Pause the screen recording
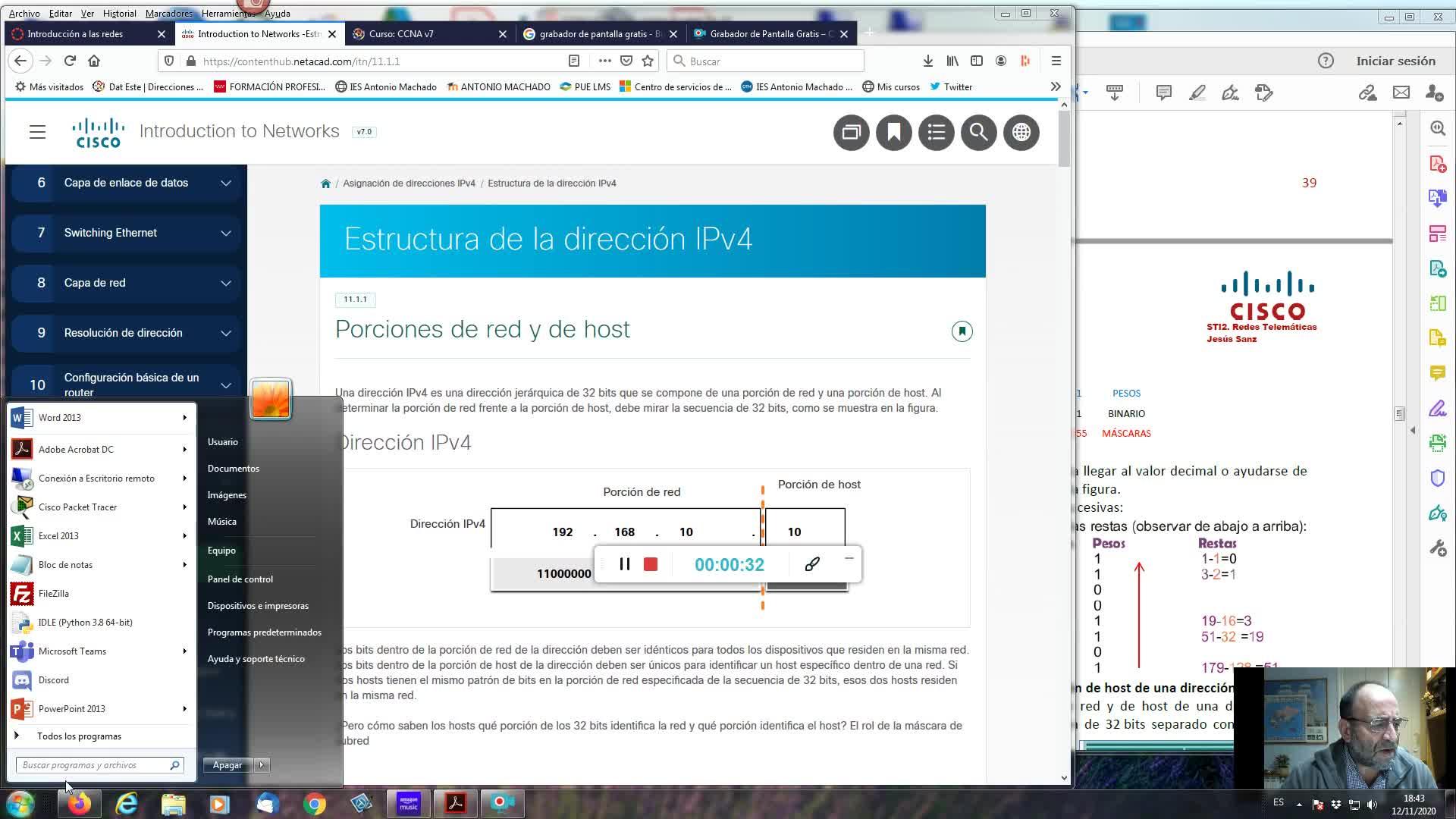The height and width of the screenshot is (819, 1456). (x=624, y=564)
